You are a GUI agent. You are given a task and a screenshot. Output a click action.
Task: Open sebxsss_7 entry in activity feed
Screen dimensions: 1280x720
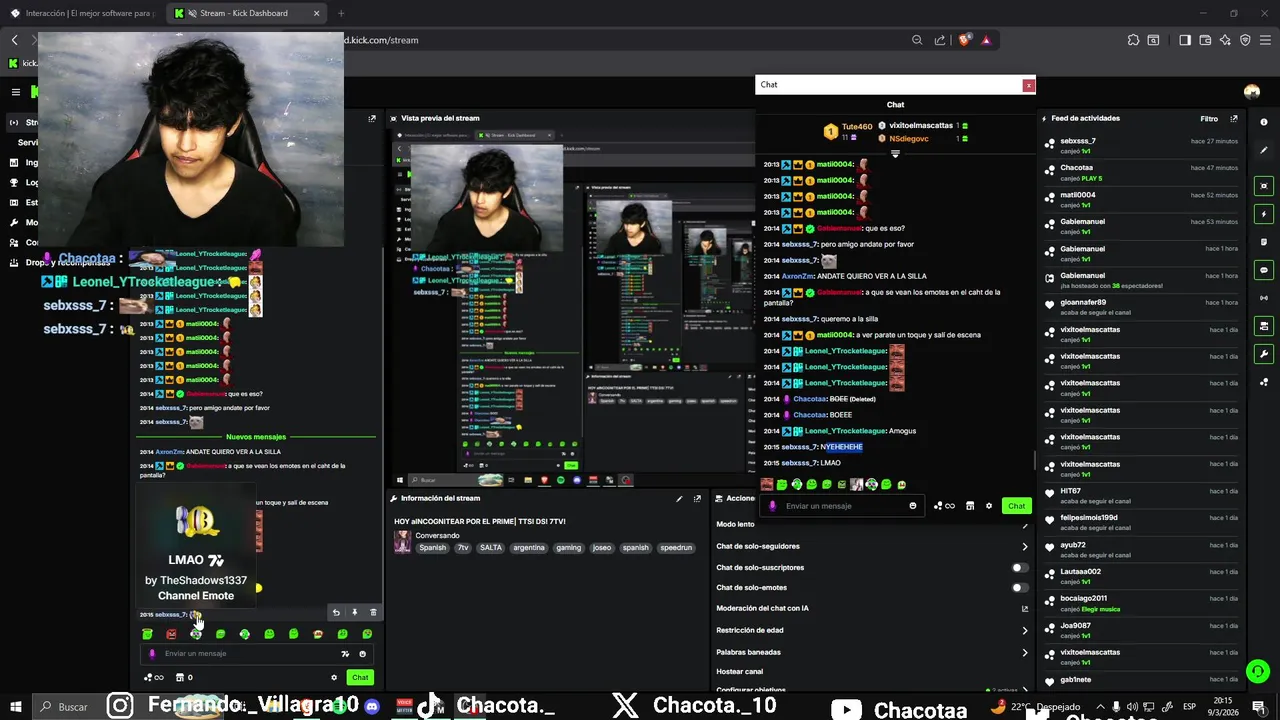(1141, 145)
